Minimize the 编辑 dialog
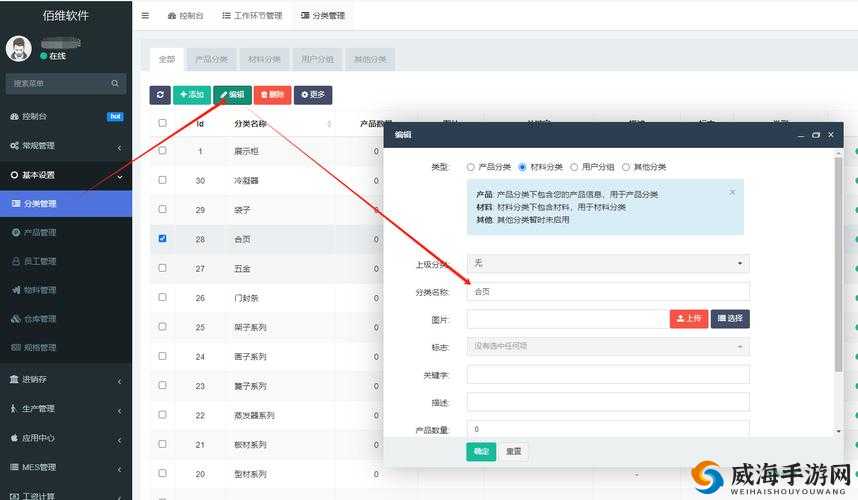Screen dimensions: 858x500 801,135
